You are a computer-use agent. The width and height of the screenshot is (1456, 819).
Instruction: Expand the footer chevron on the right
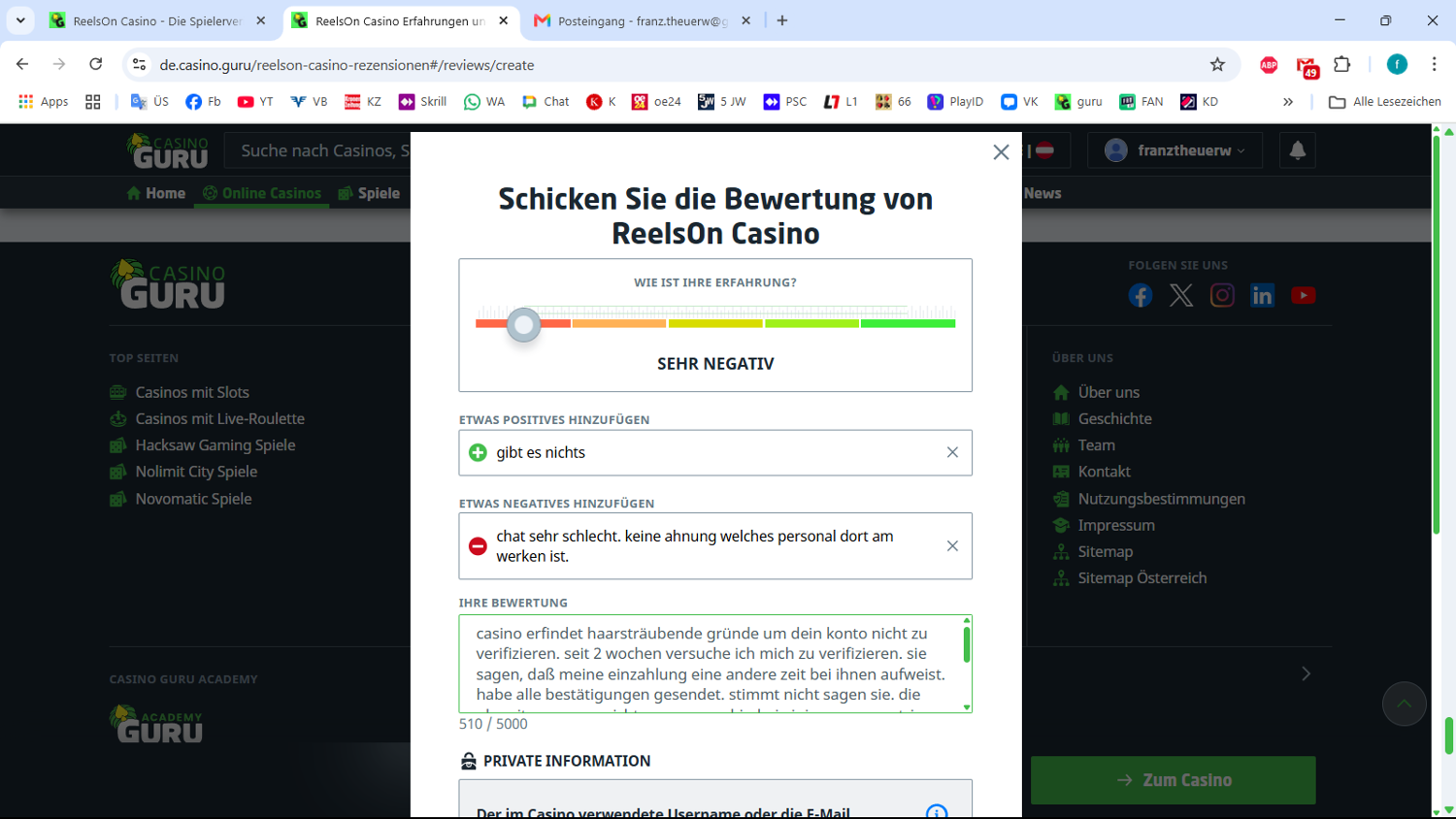[1307, 673]
